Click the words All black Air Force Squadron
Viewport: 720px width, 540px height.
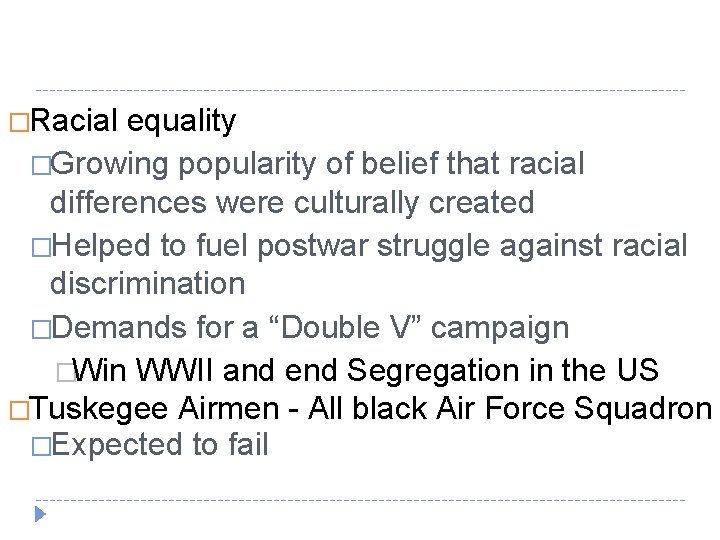[510, 408]
